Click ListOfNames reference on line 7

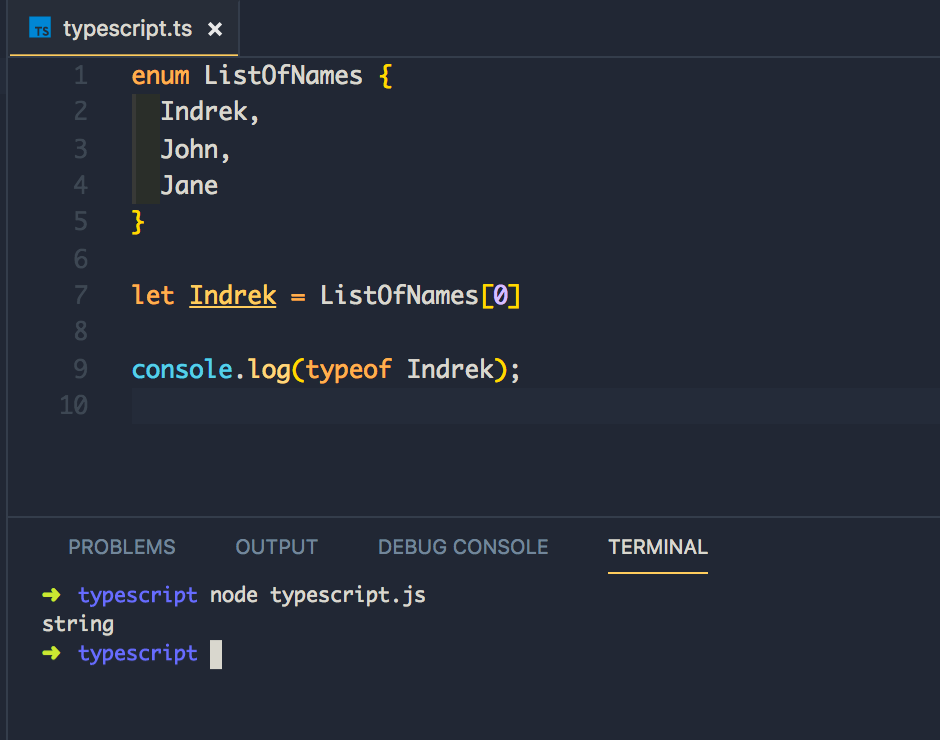tap(399, 295)
